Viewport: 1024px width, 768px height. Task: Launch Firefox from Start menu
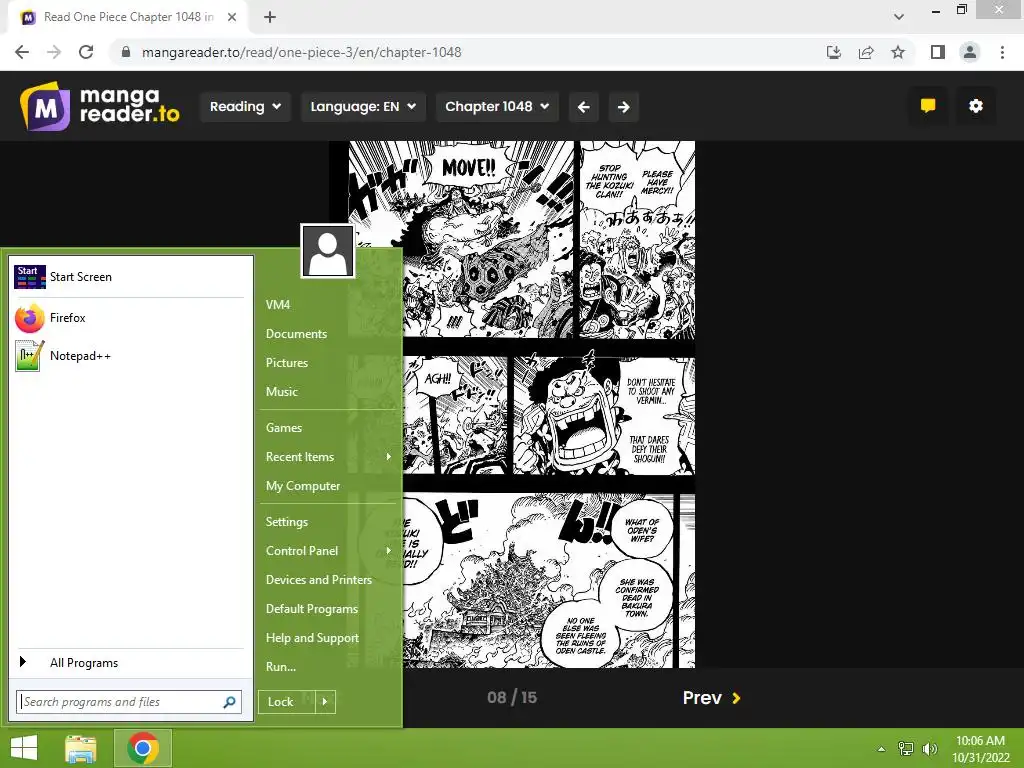point(129,318)
